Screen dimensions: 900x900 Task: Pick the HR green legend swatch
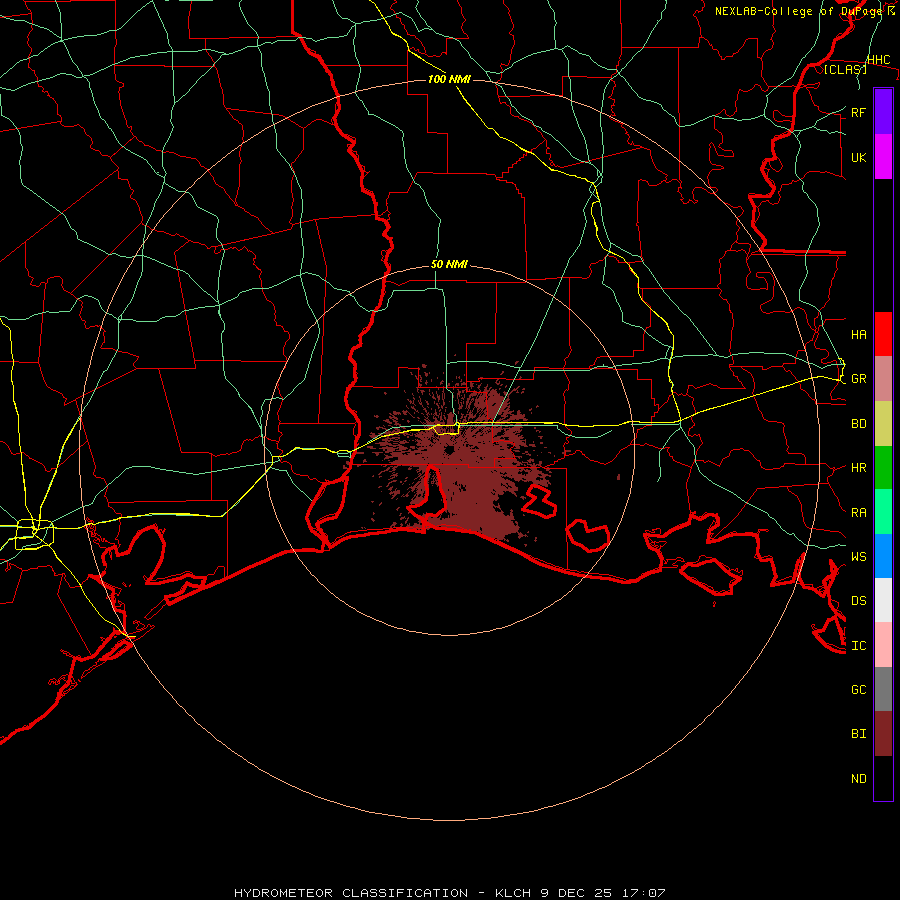[883, 468]
